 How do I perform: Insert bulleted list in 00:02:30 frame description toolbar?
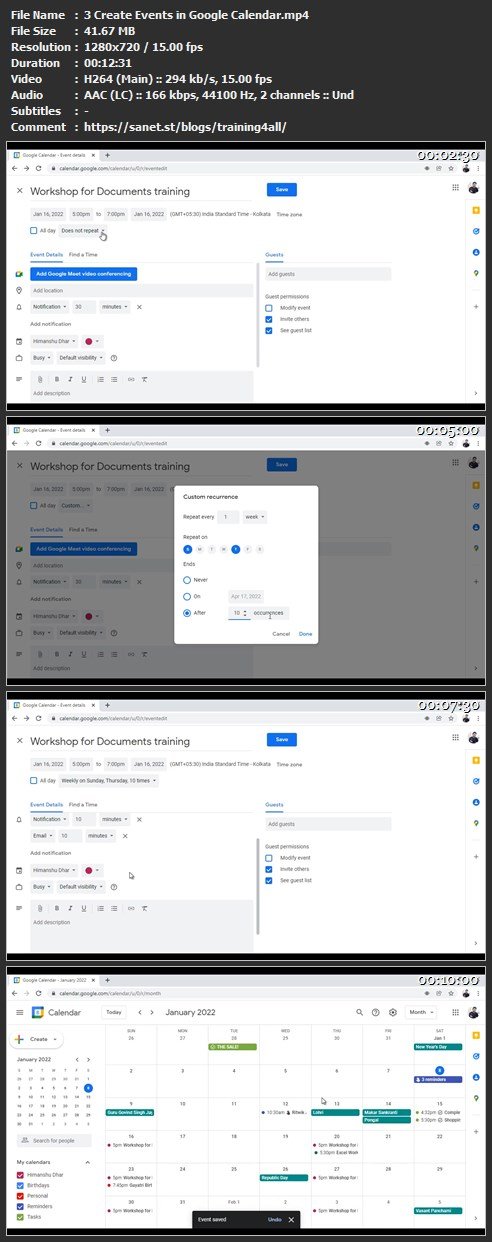tap(115, 379)
